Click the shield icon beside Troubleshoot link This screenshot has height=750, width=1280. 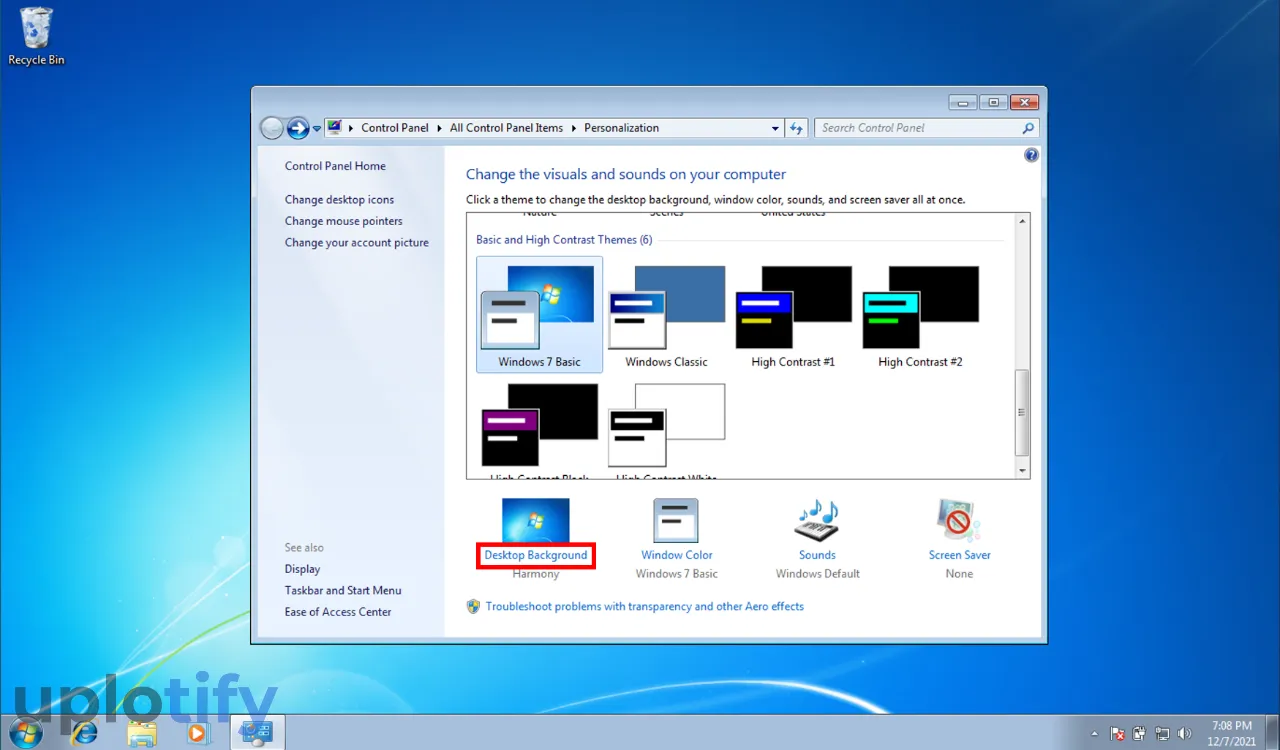pyautogui.click(x=474, y=606)
